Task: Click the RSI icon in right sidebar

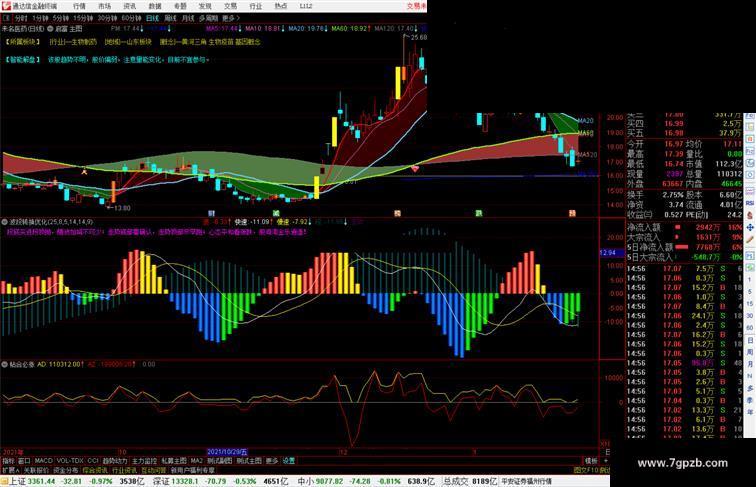Action: pos(750,203)
